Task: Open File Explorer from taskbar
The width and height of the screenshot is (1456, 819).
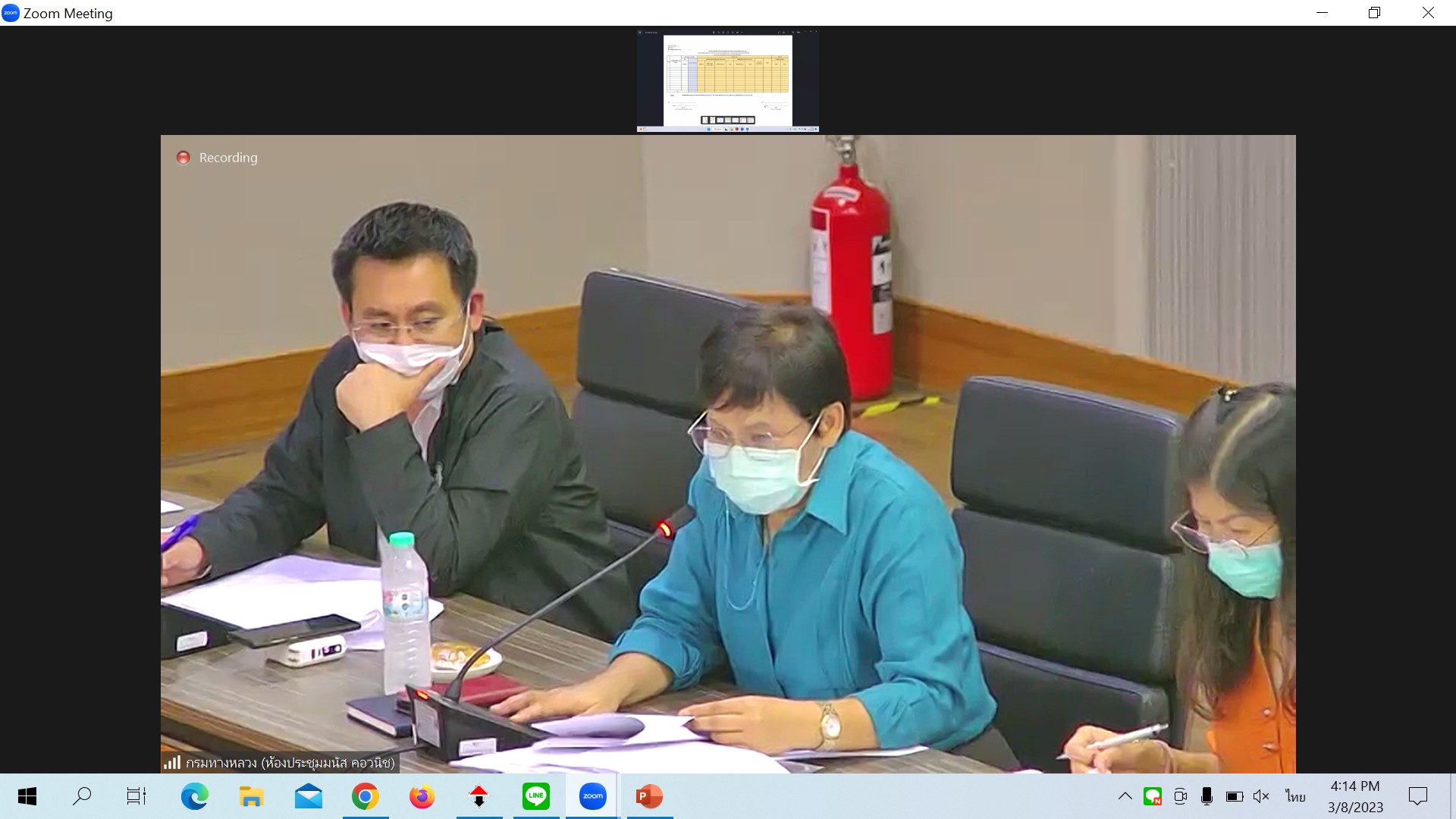Action: pos(251,796)
